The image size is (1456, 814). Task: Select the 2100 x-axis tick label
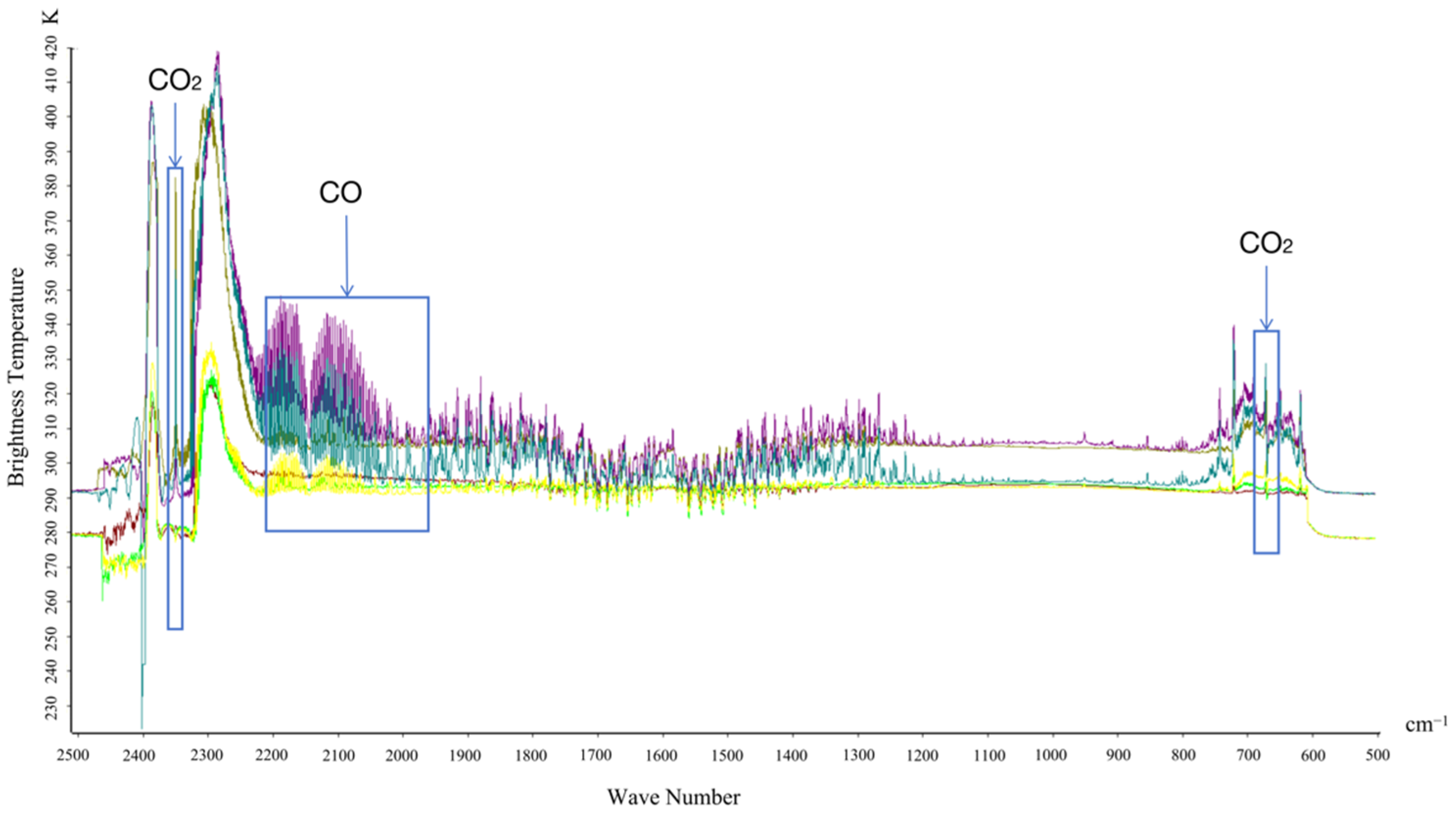pyautogui.click(x=338, y=755)
